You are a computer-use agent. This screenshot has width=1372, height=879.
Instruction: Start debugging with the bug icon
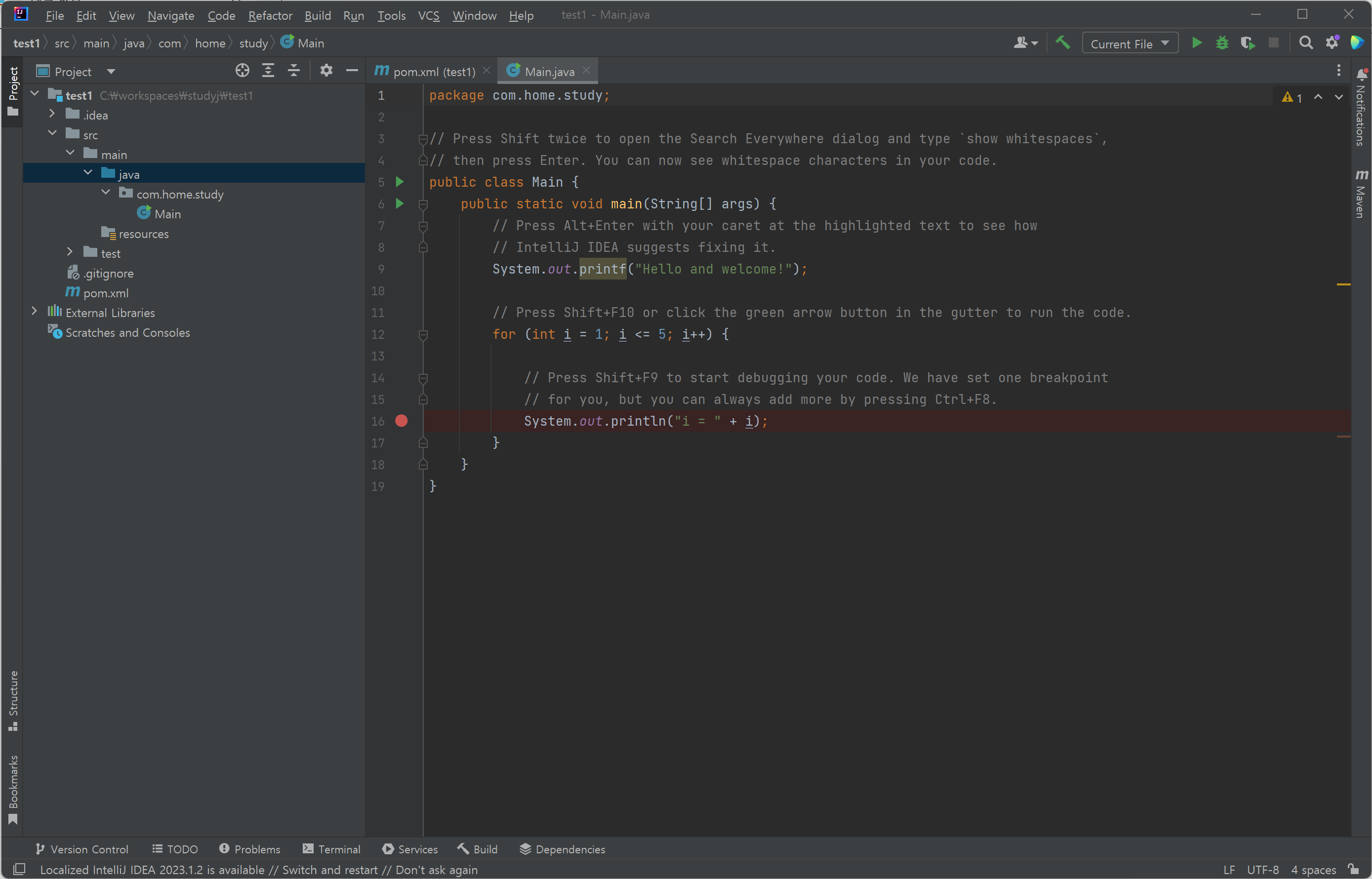pyautogui.click(x=1222, y=43)
